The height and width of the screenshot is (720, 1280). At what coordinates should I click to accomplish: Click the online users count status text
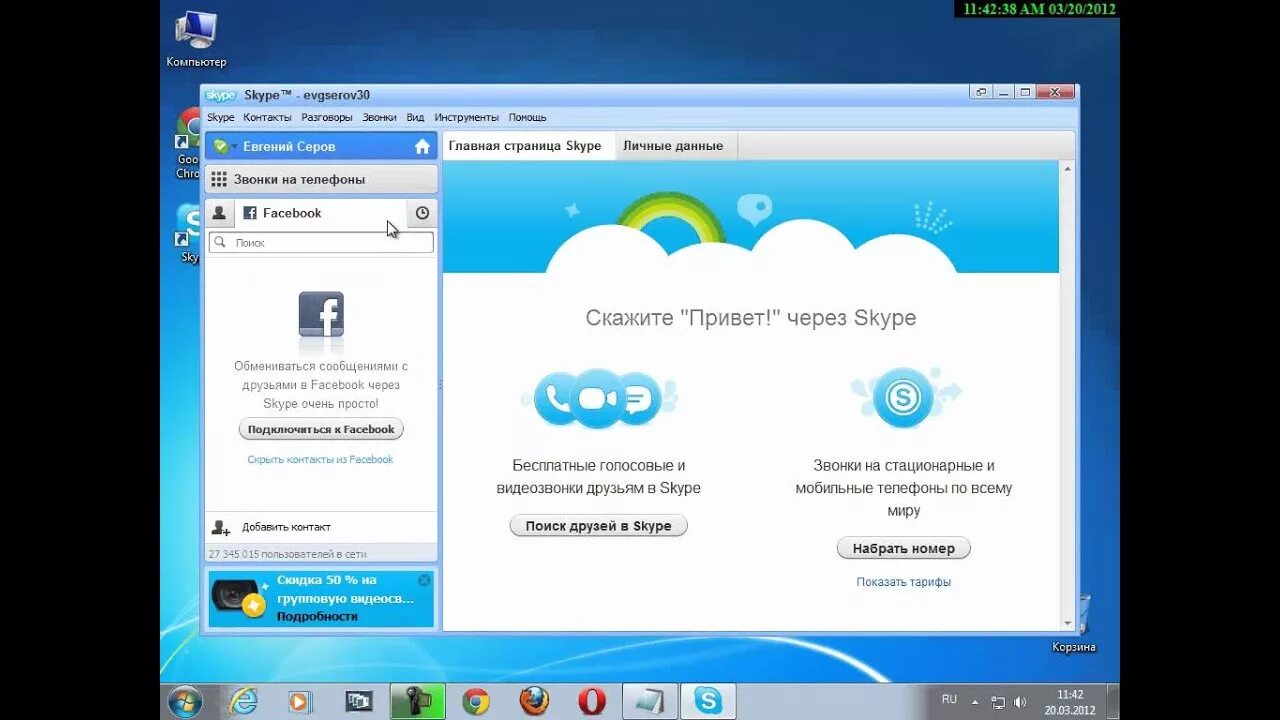pyautogui.click(x=287, y=554)
